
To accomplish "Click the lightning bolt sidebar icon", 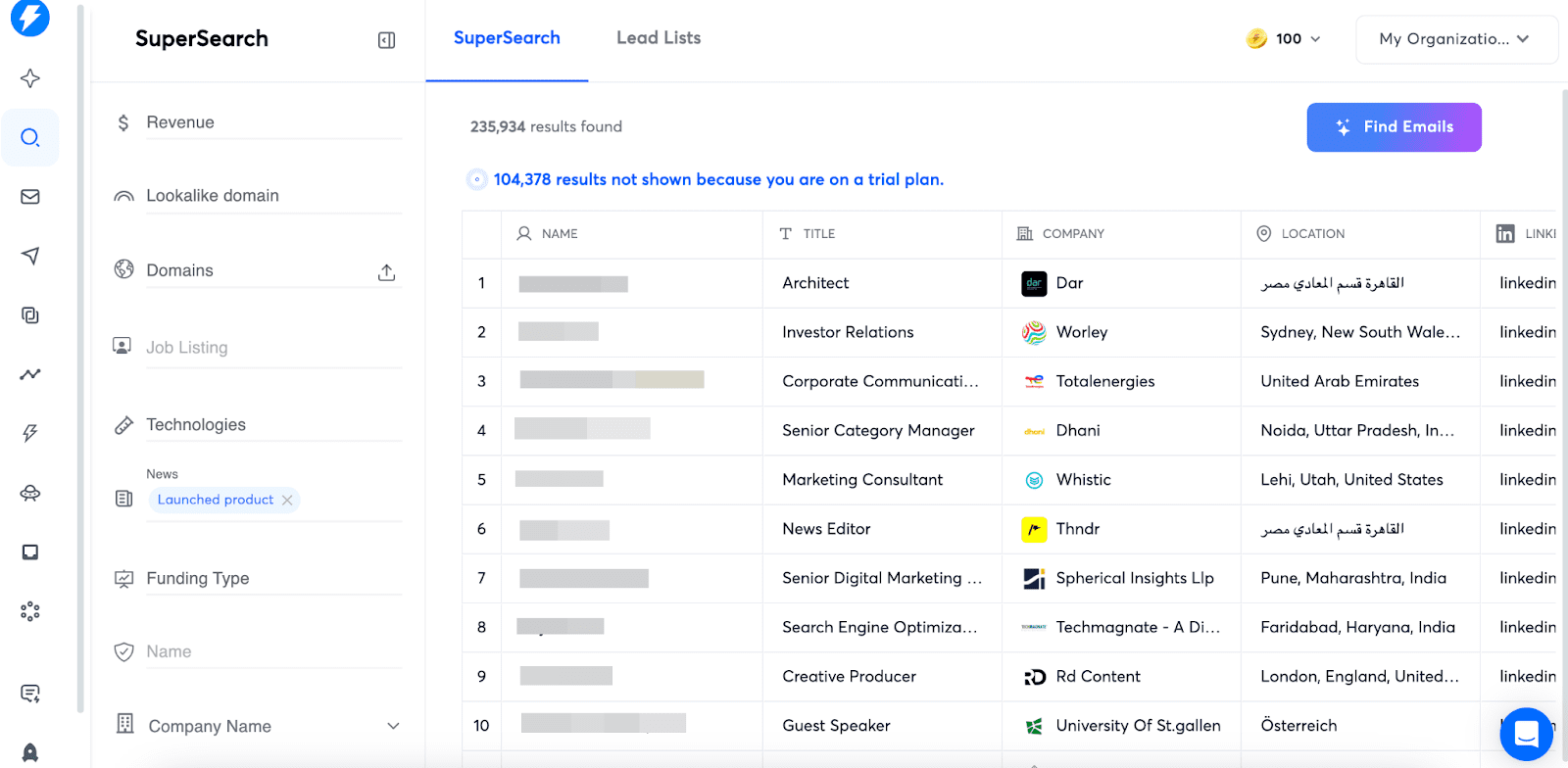I will pyautogui.click(x=30, y=433).
